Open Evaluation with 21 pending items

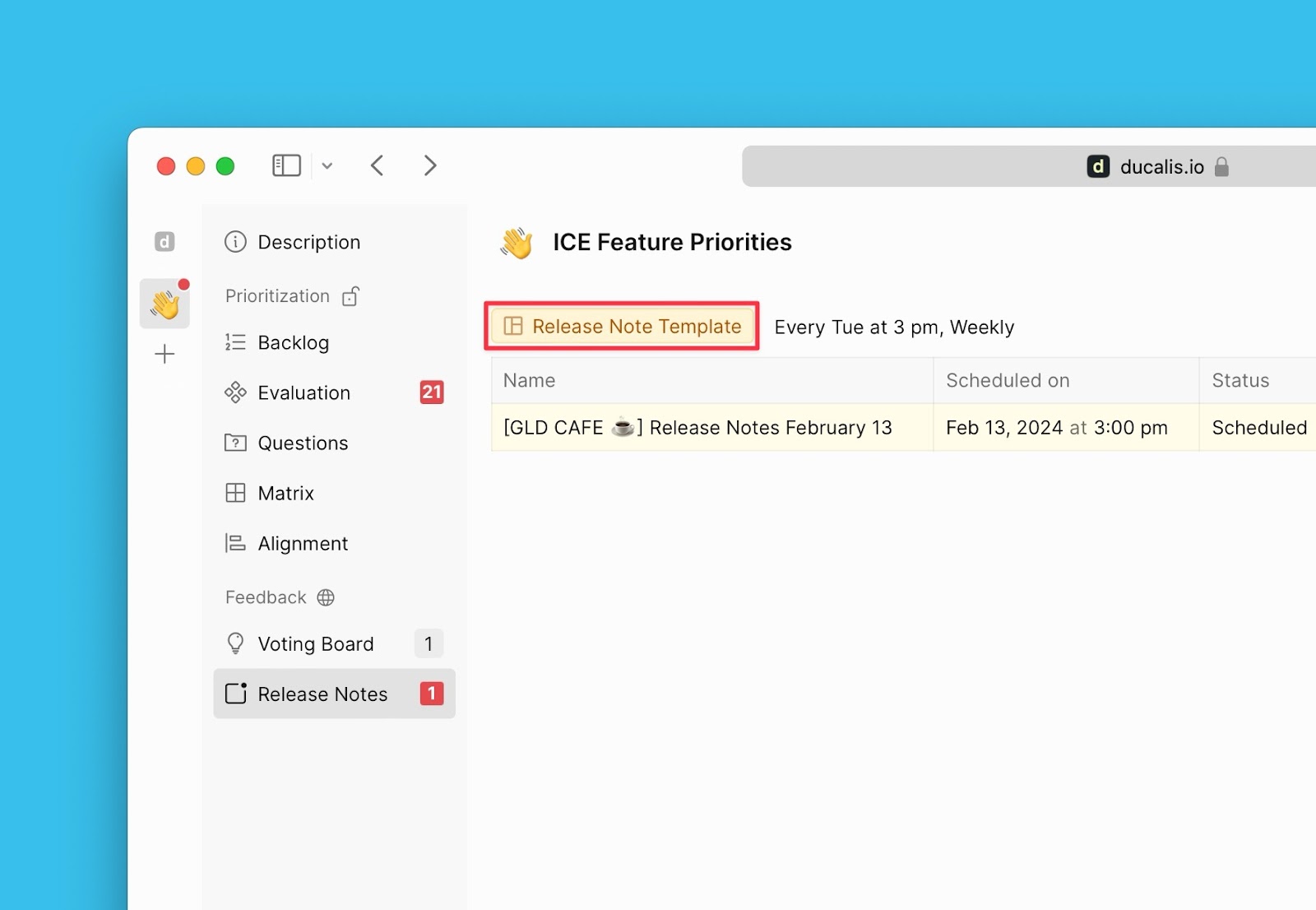(304, 393)
